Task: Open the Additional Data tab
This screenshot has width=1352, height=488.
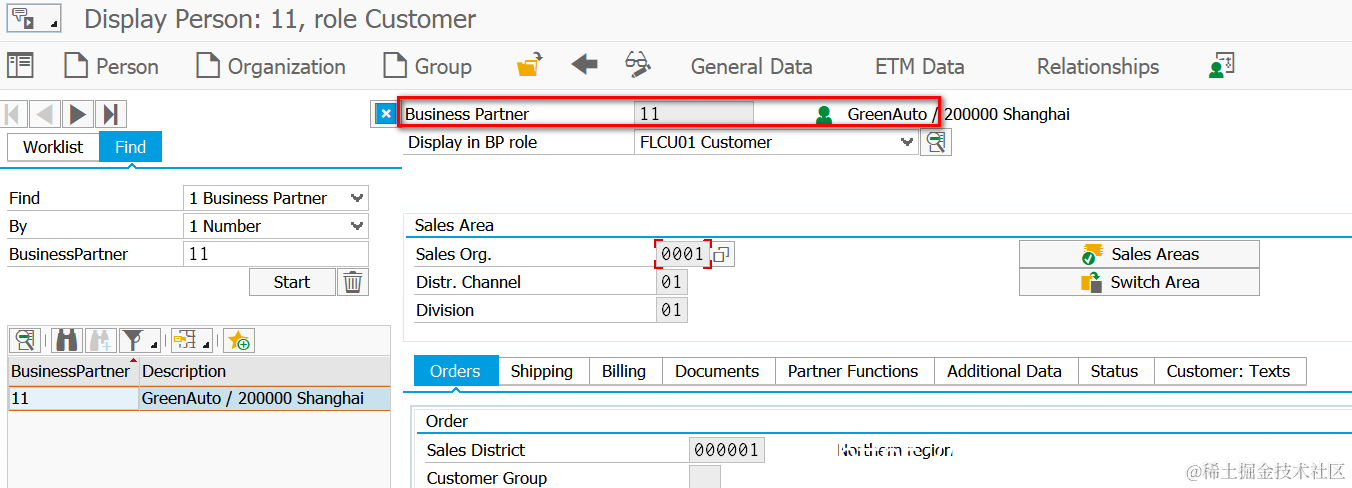Action: click(1005, 371)
